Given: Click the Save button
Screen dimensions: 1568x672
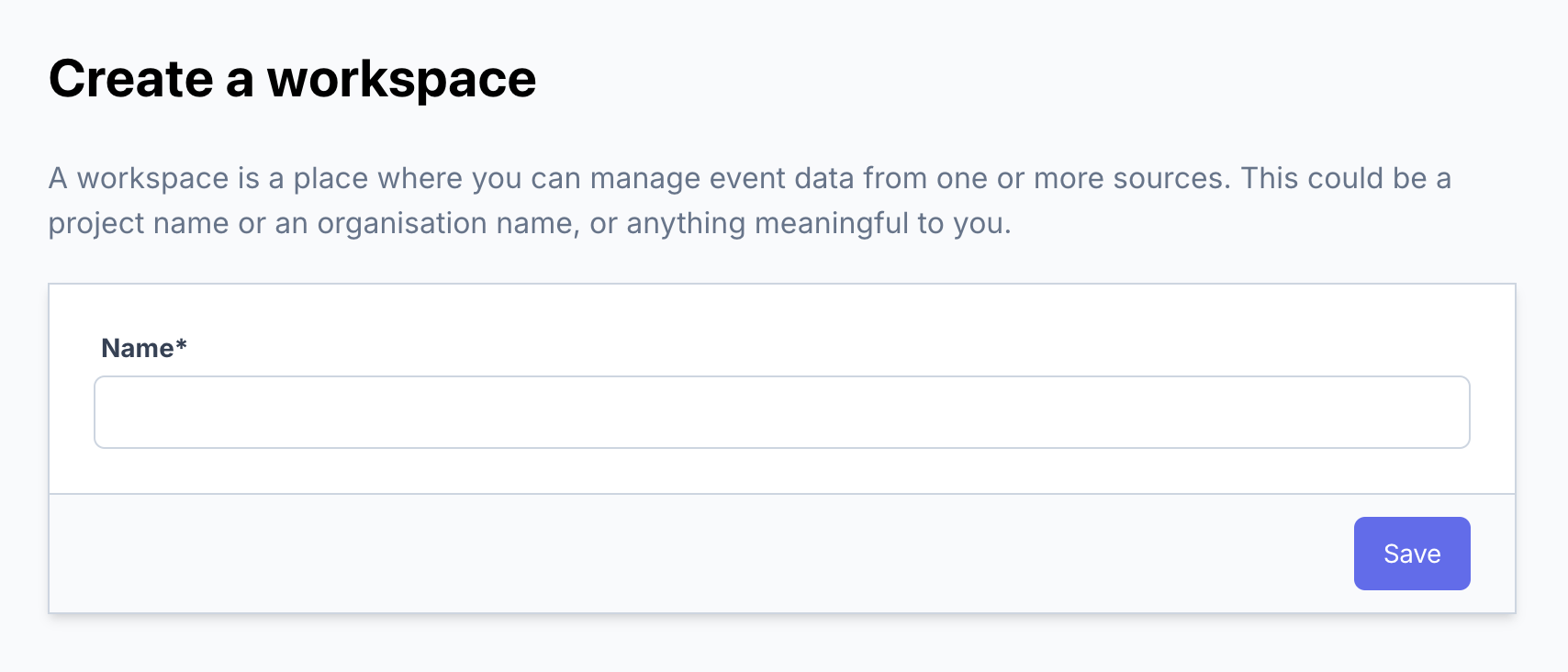Looking at the screenshot, I should click(x=1411, y=554).
